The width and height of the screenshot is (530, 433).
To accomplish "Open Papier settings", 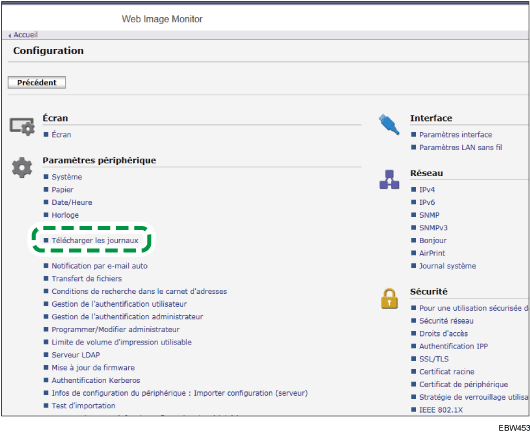I will coord(62,190).
